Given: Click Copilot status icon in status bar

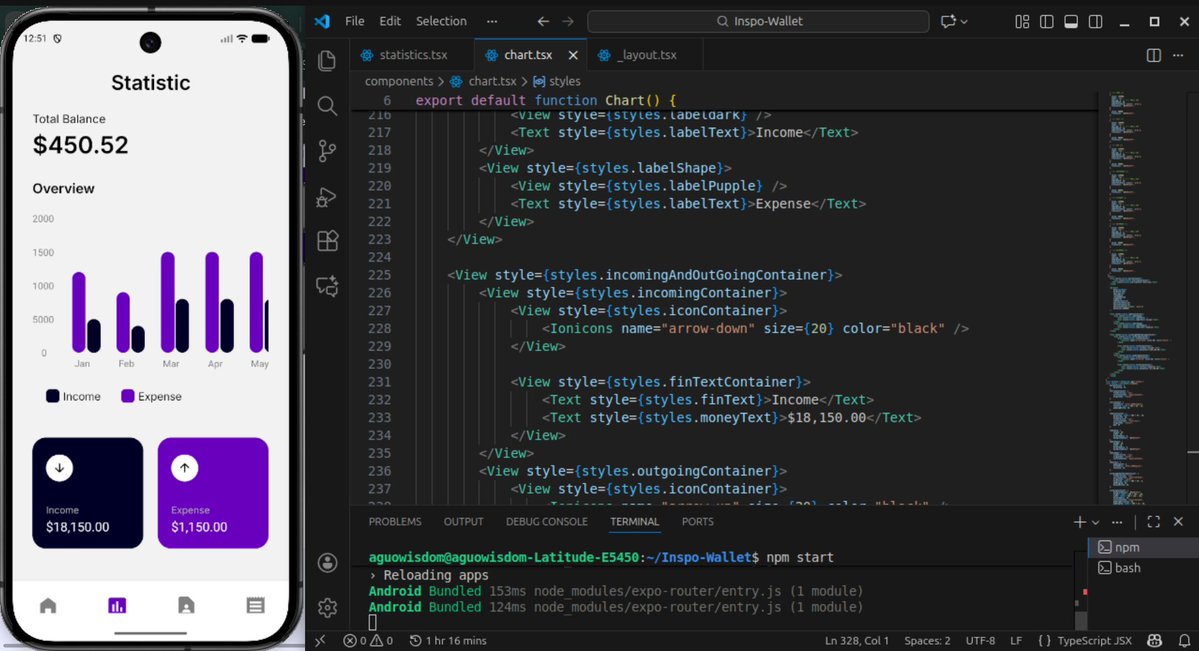Looking at the screenshot, I should point(1155,641).
